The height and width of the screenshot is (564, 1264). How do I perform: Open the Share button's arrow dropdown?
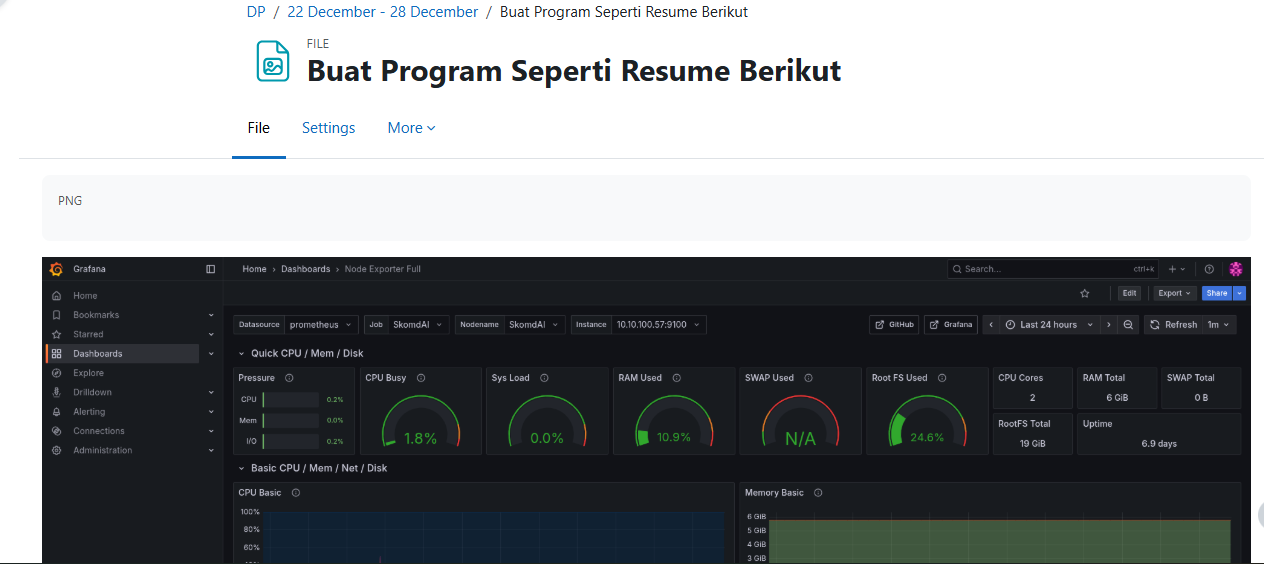[x=1240, y=293]
